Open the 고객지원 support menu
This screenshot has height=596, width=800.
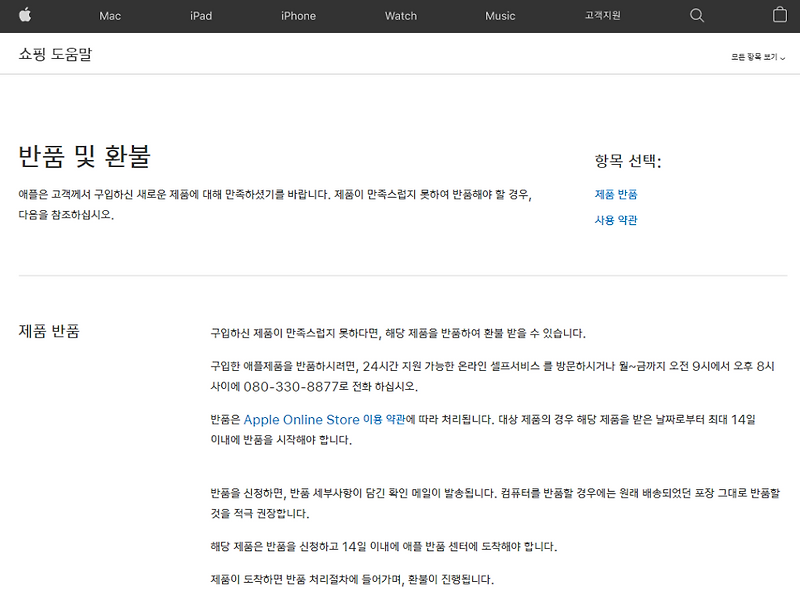[603, 15]
